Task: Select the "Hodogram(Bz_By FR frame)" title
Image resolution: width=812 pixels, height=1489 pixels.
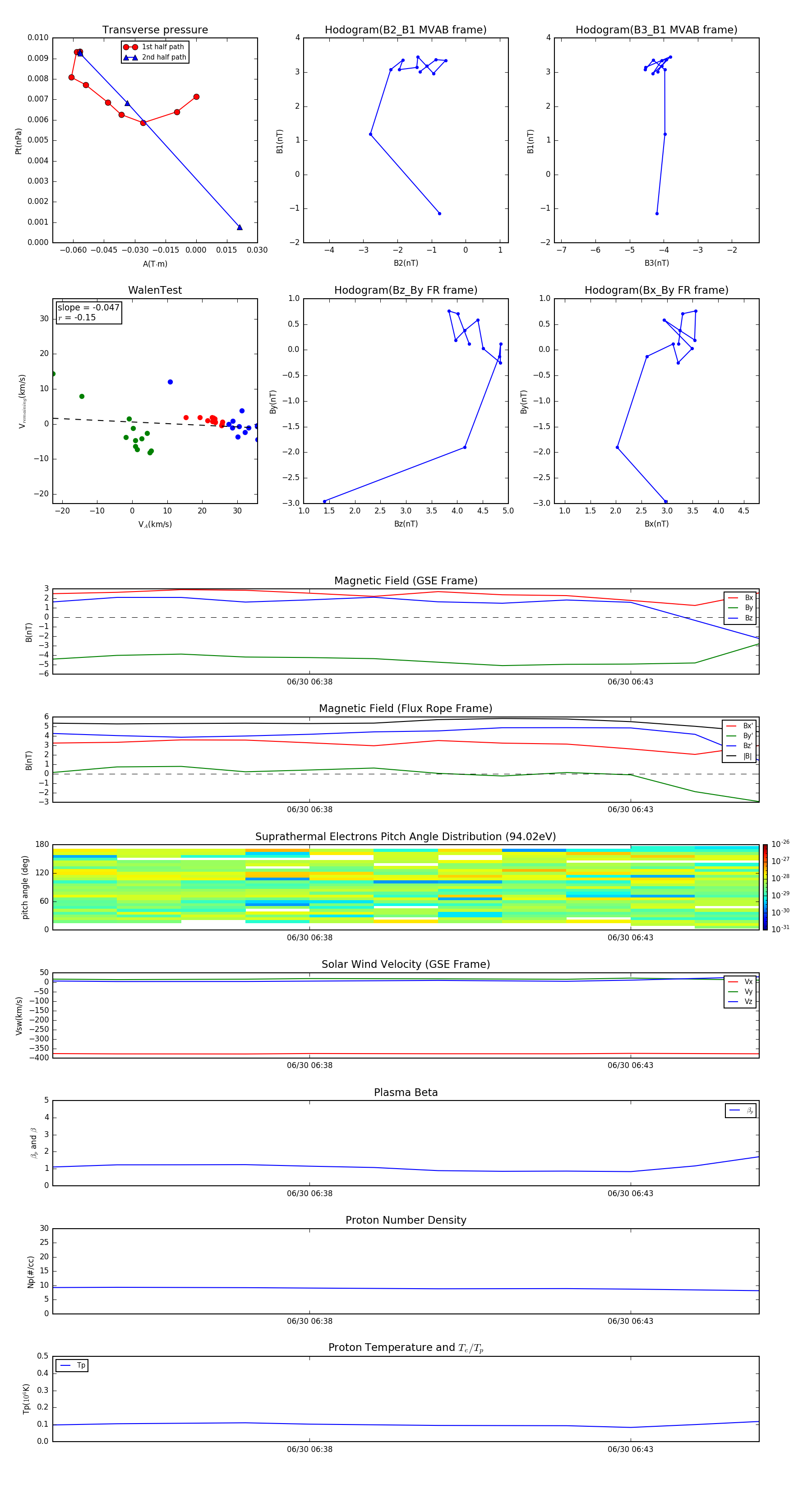Action: tap(406, 290)
